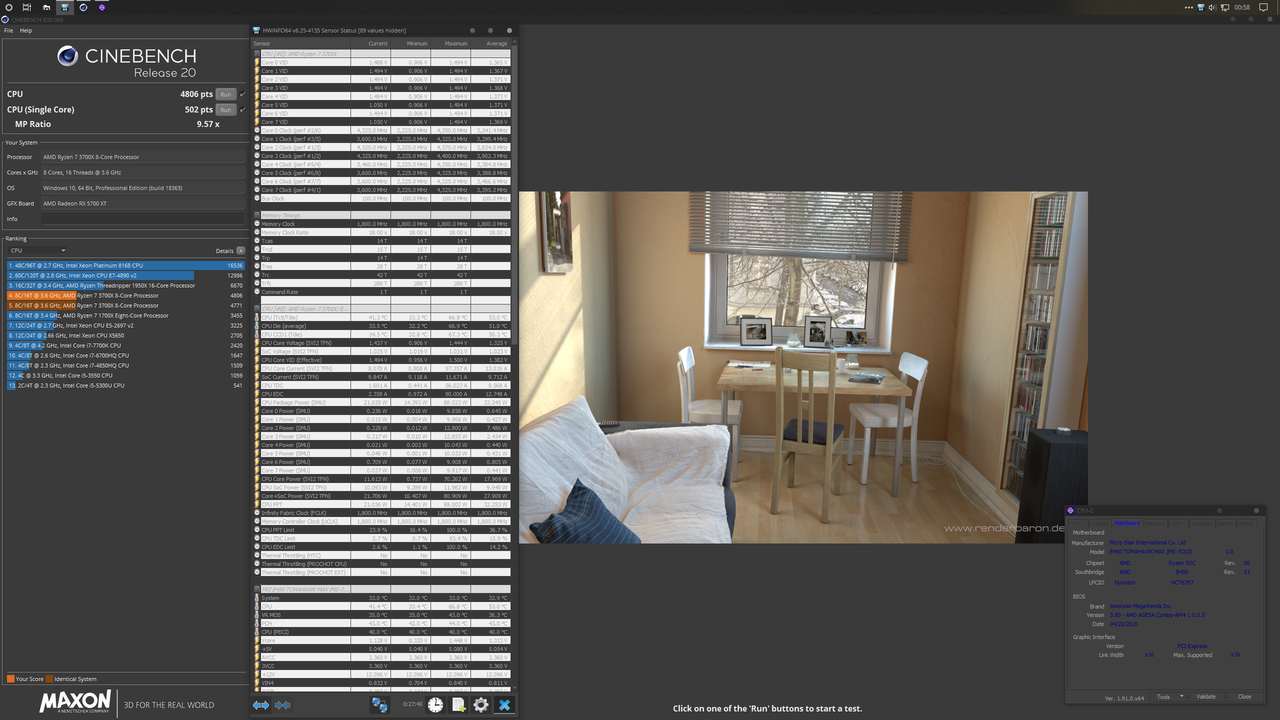Click the lightning icon beside Core 0 VID
Screen dimensions: 1280x720
(257, 62)
